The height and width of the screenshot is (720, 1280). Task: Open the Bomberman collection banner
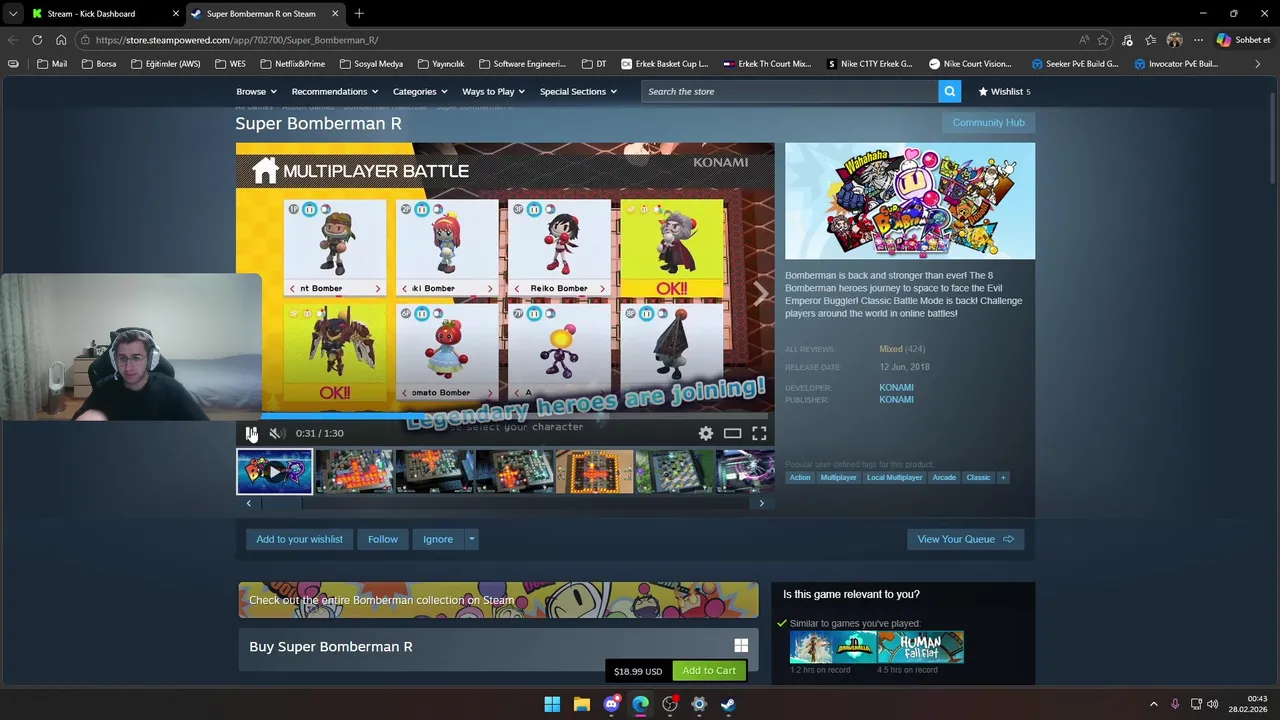tap(498, 600)
